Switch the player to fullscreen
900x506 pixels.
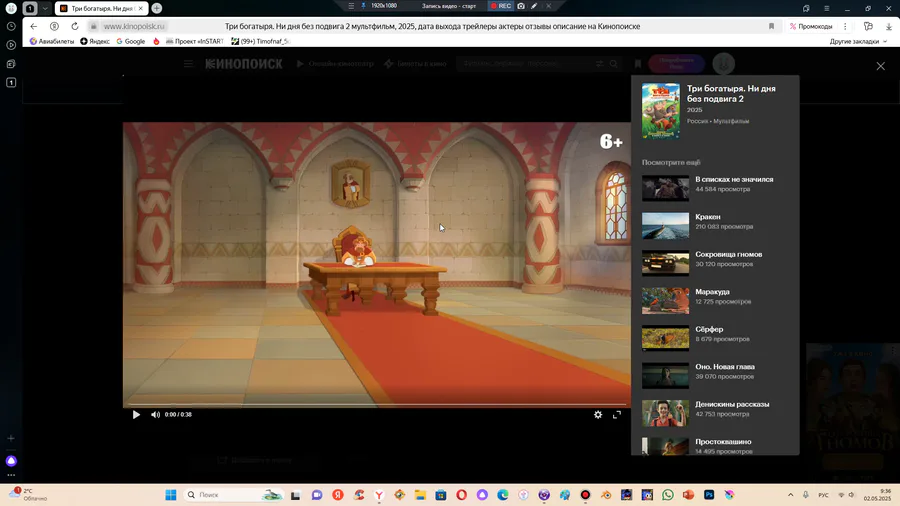(616, 414)
